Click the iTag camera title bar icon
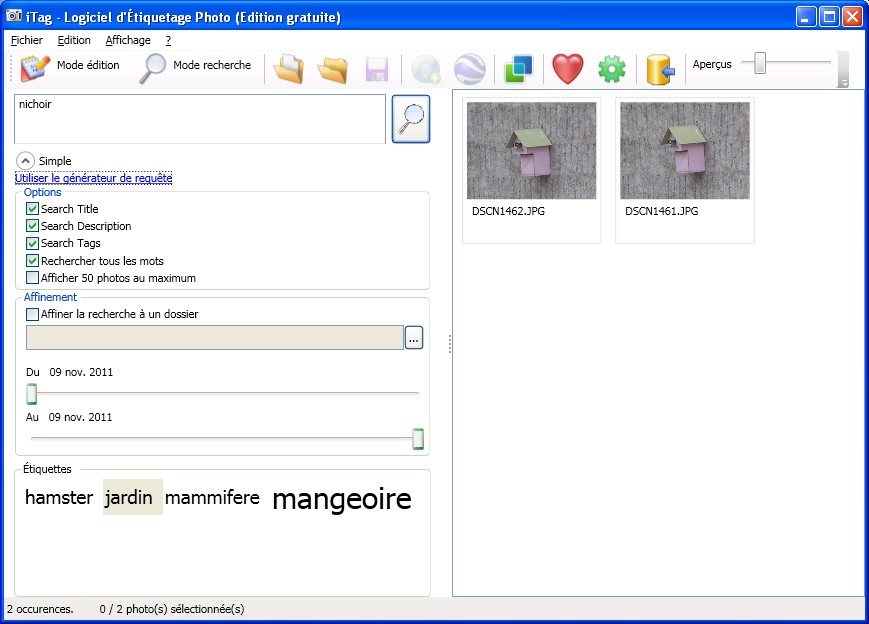 14,16
